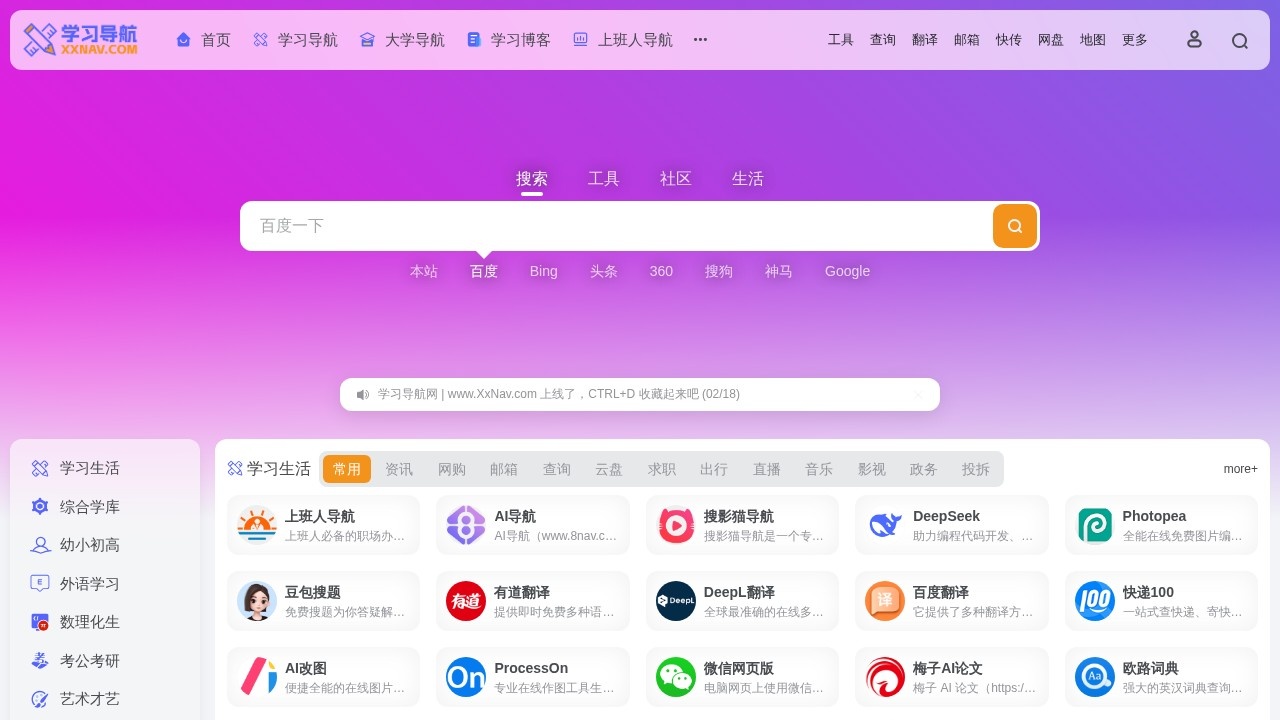This screenshot has height=720, width=1280.
Task: Select the 微信网页版 WeChat icon
Action: [675, 677]
